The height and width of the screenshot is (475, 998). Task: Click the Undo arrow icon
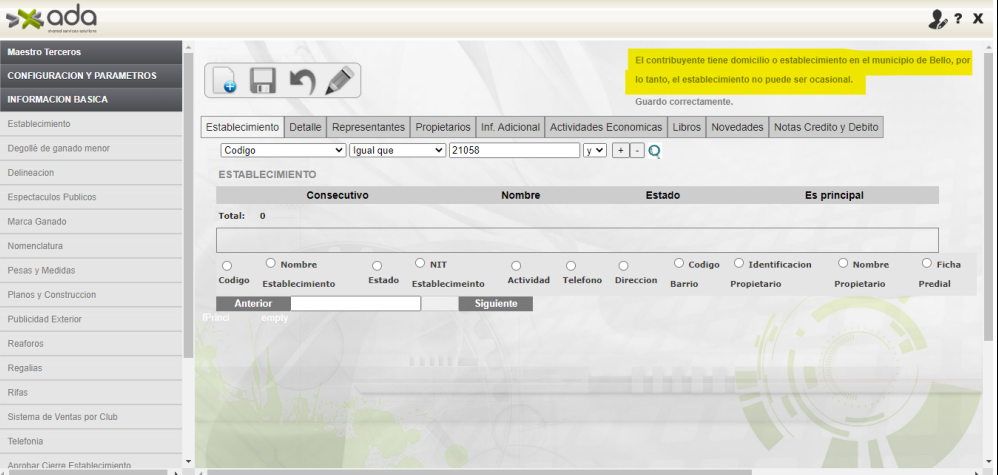[x=301, y=80]
